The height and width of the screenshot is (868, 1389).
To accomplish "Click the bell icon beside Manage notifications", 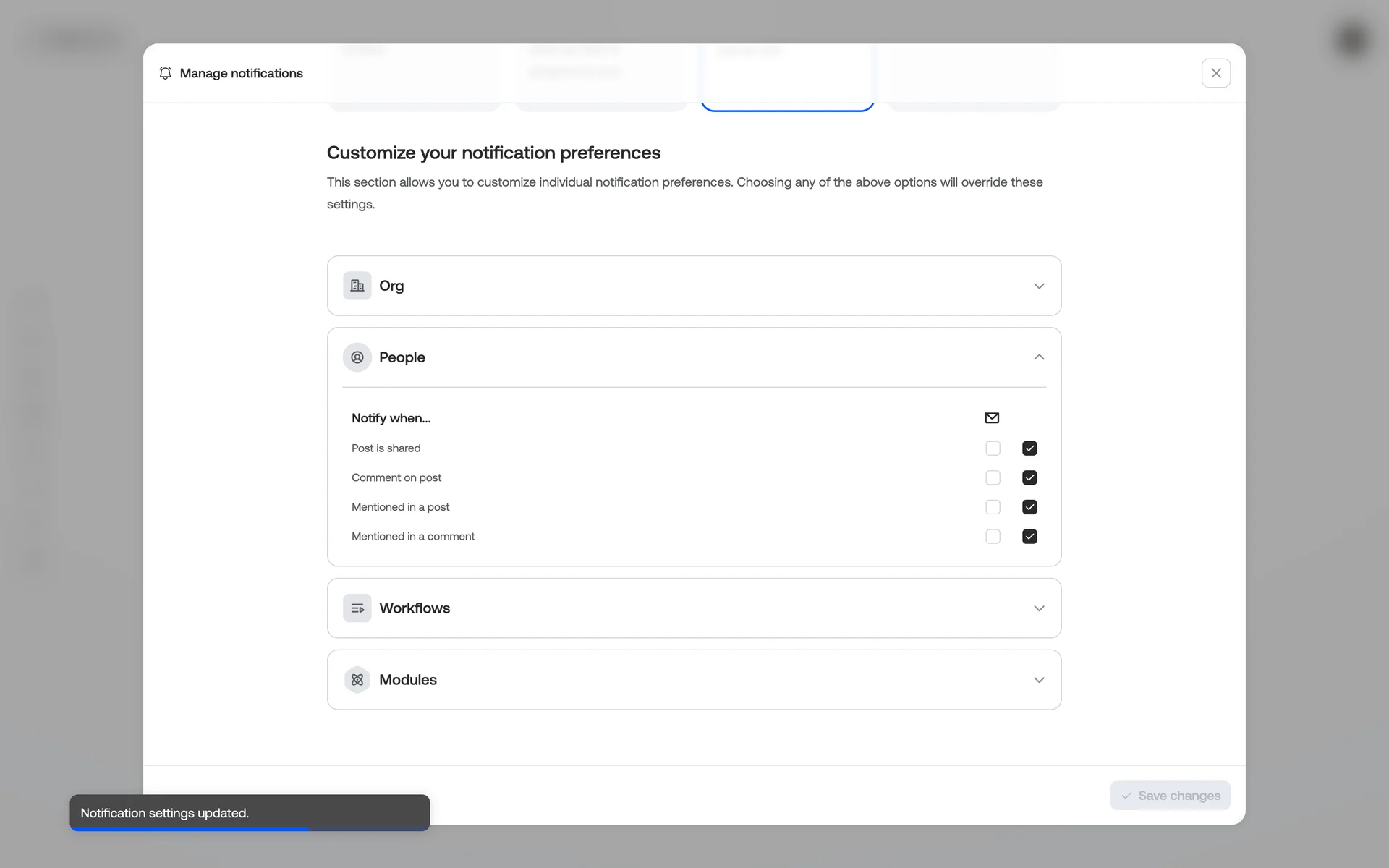I will tap(165, 73).
